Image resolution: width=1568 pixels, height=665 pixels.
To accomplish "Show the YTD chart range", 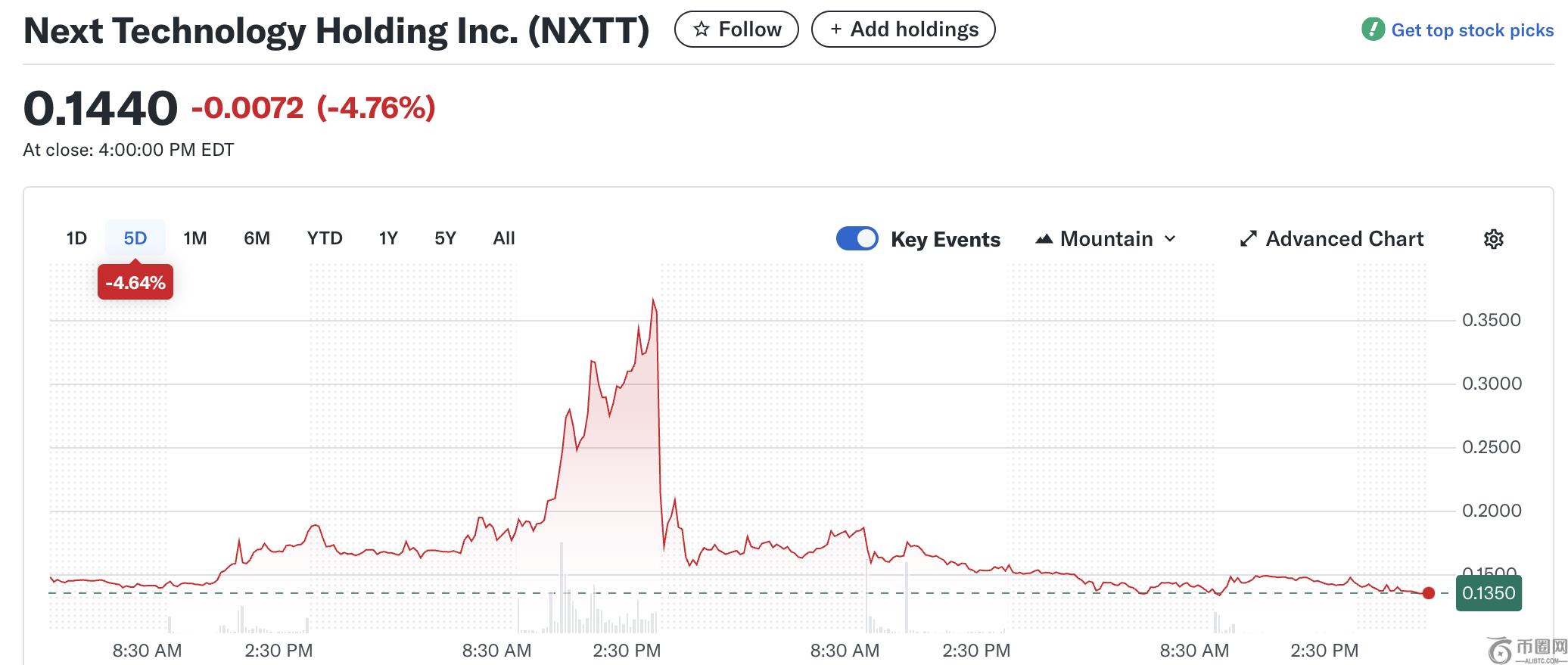I will [325, 238].
